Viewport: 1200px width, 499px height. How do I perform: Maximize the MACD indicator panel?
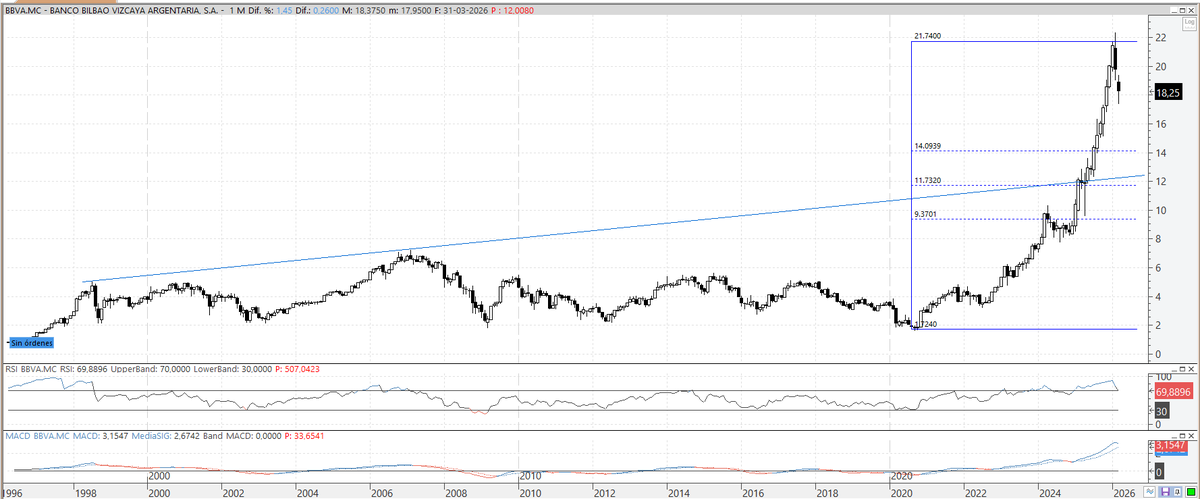[x=1182, y=436]
